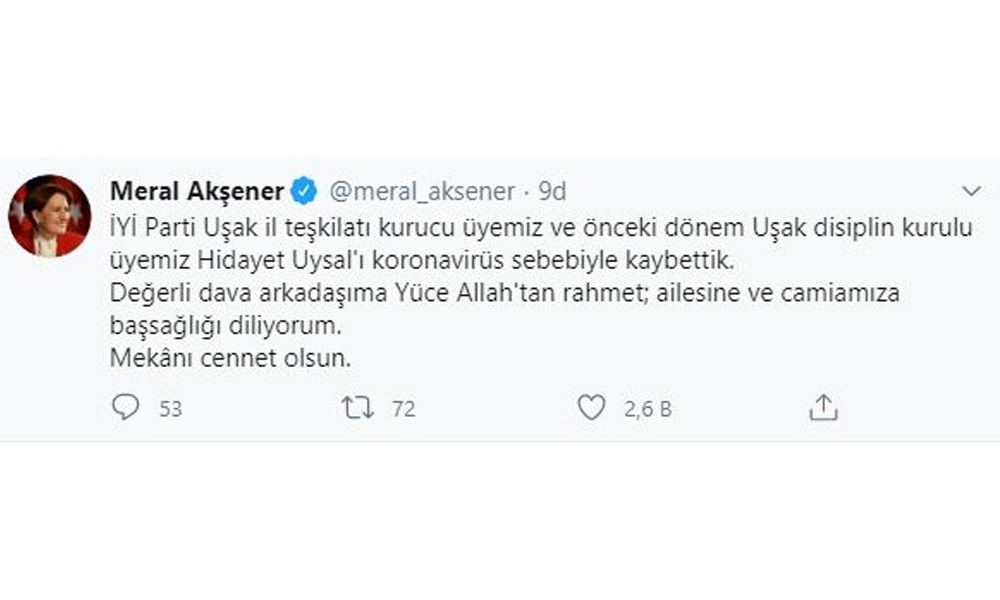Click the retweet count 72
Image resolution: width=1000 pixels, height=600 pixels.
[x=402, y=408]
